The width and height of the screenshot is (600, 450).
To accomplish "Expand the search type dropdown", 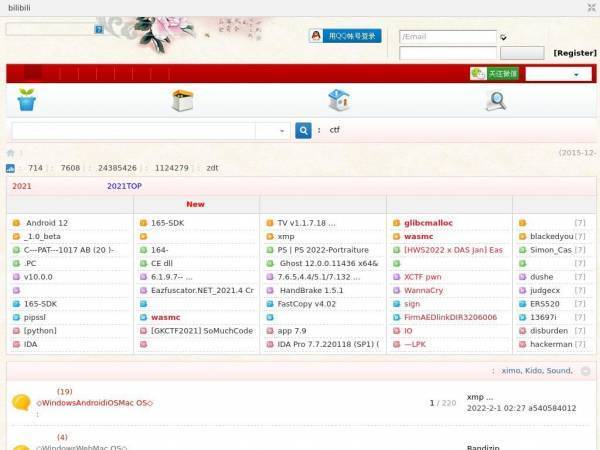I will pyautogui.click(x=272, y=131).
